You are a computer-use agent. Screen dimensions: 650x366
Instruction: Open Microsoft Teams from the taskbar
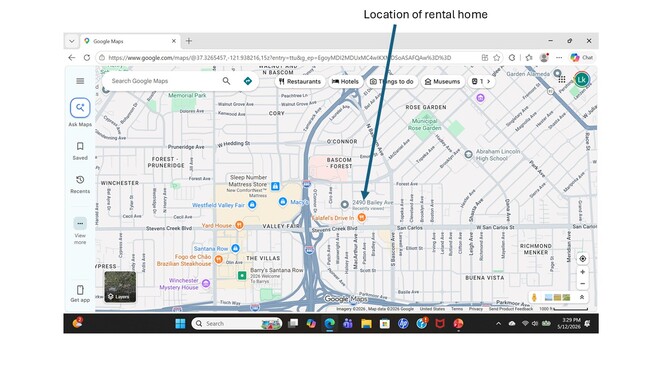pyautogui.click(x=347, y=323)
